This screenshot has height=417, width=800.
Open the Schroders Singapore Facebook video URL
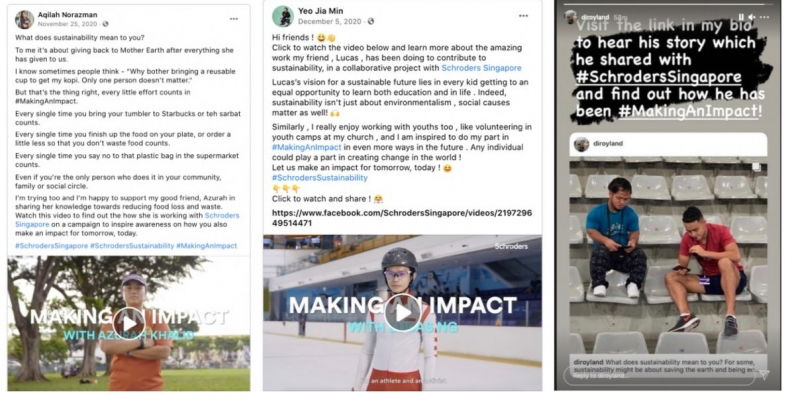[402, 218]
